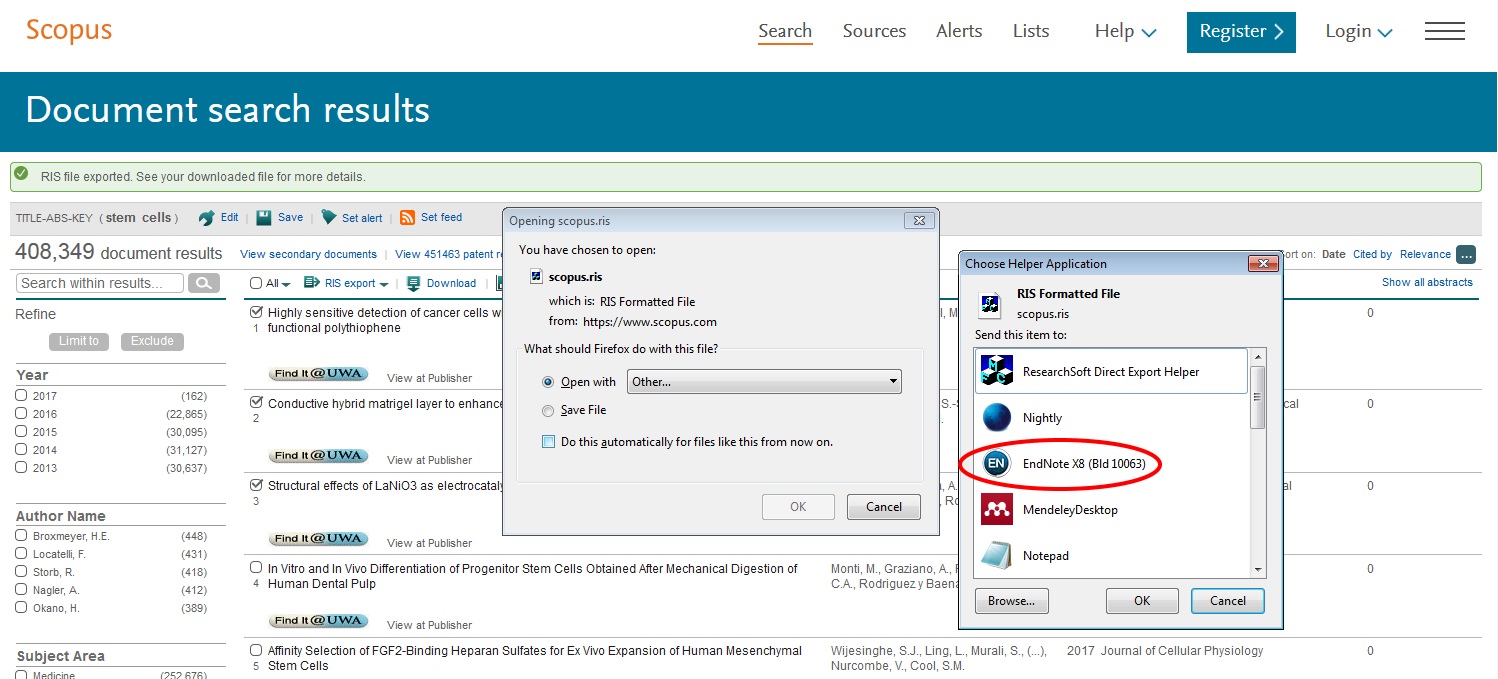This screenshot has height=679, width=1498.
Task: Close the Choose Helper Application dialog
Action: click(x=1264, y=264)
